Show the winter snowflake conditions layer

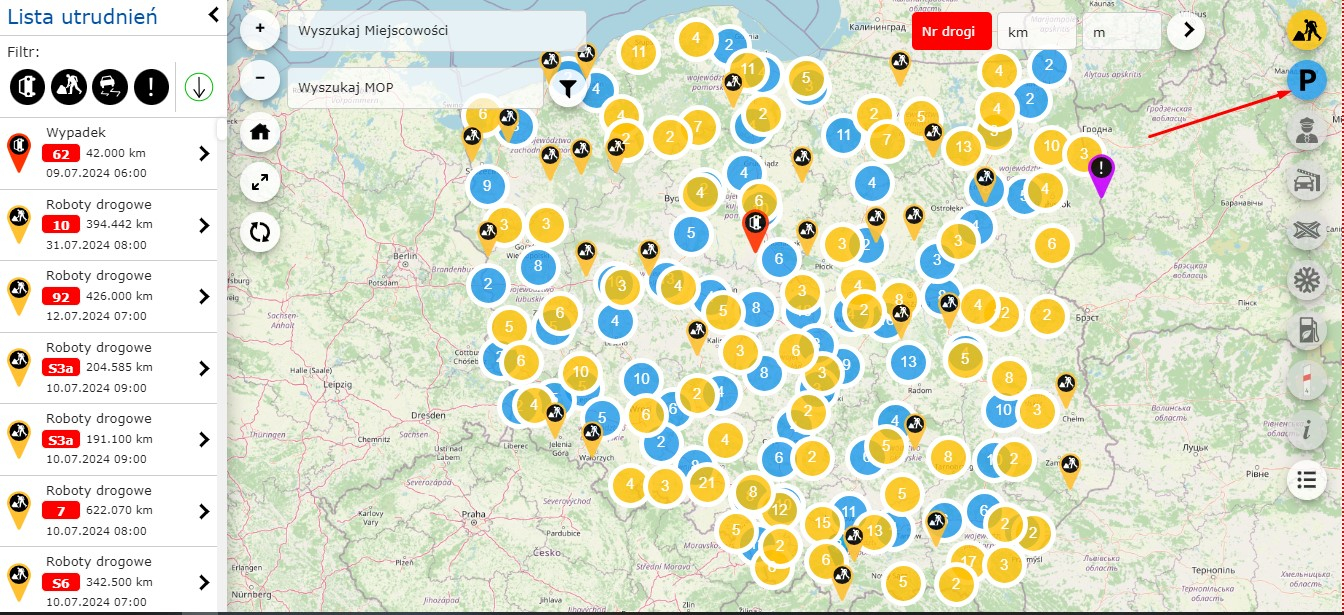(x=1306, y=280)
